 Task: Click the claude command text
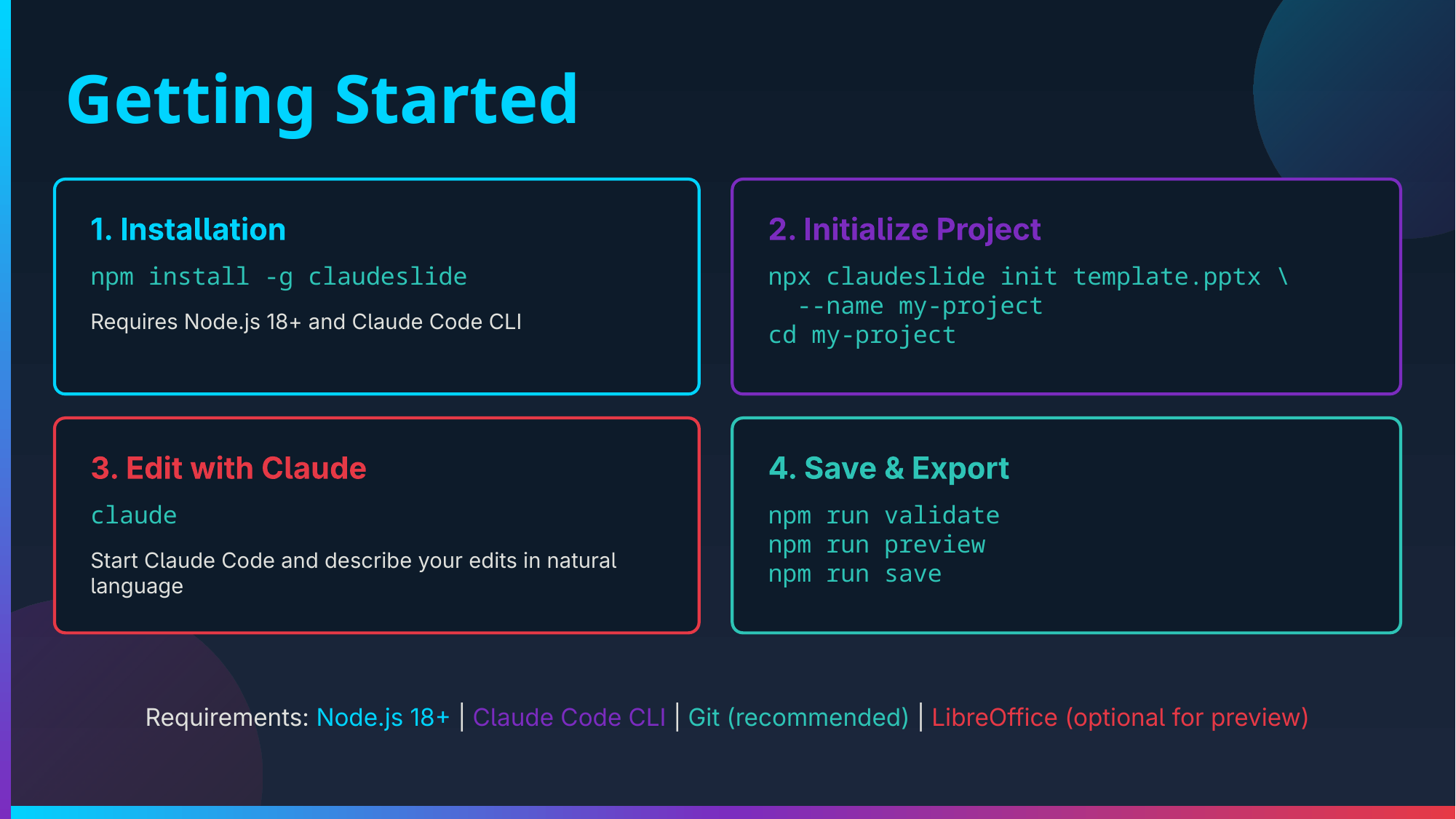click(134, 515)
